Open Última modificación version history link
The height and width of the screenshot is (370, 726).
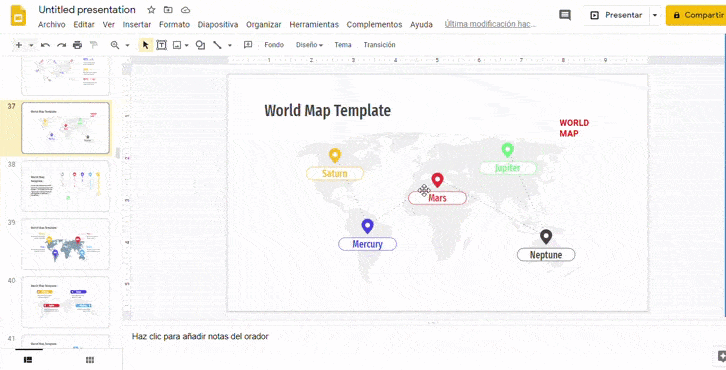[490, 24]
